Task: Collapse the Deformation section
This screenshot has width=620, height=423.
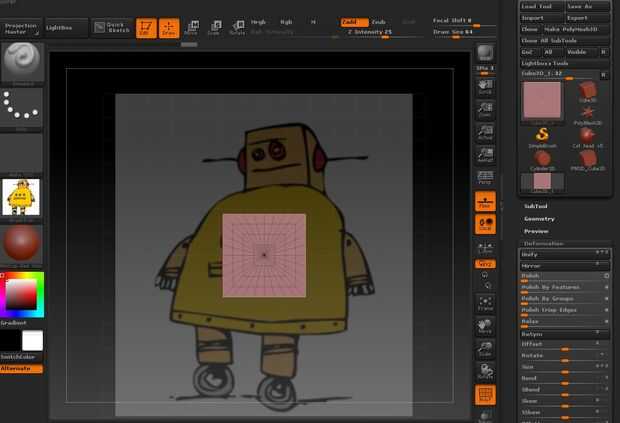Action: (544, 244)
